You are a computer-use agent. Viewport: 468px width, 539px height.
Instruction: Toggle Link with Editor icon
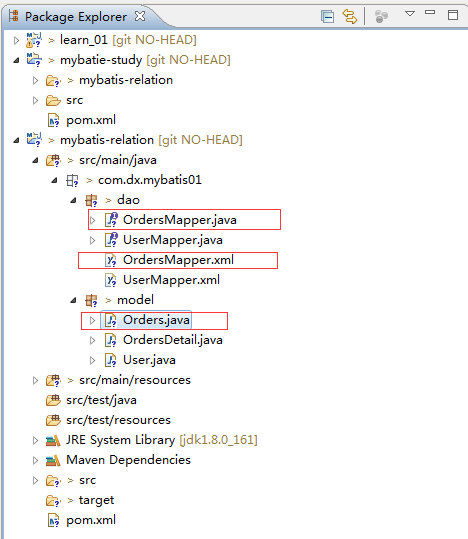pos(349,16)
